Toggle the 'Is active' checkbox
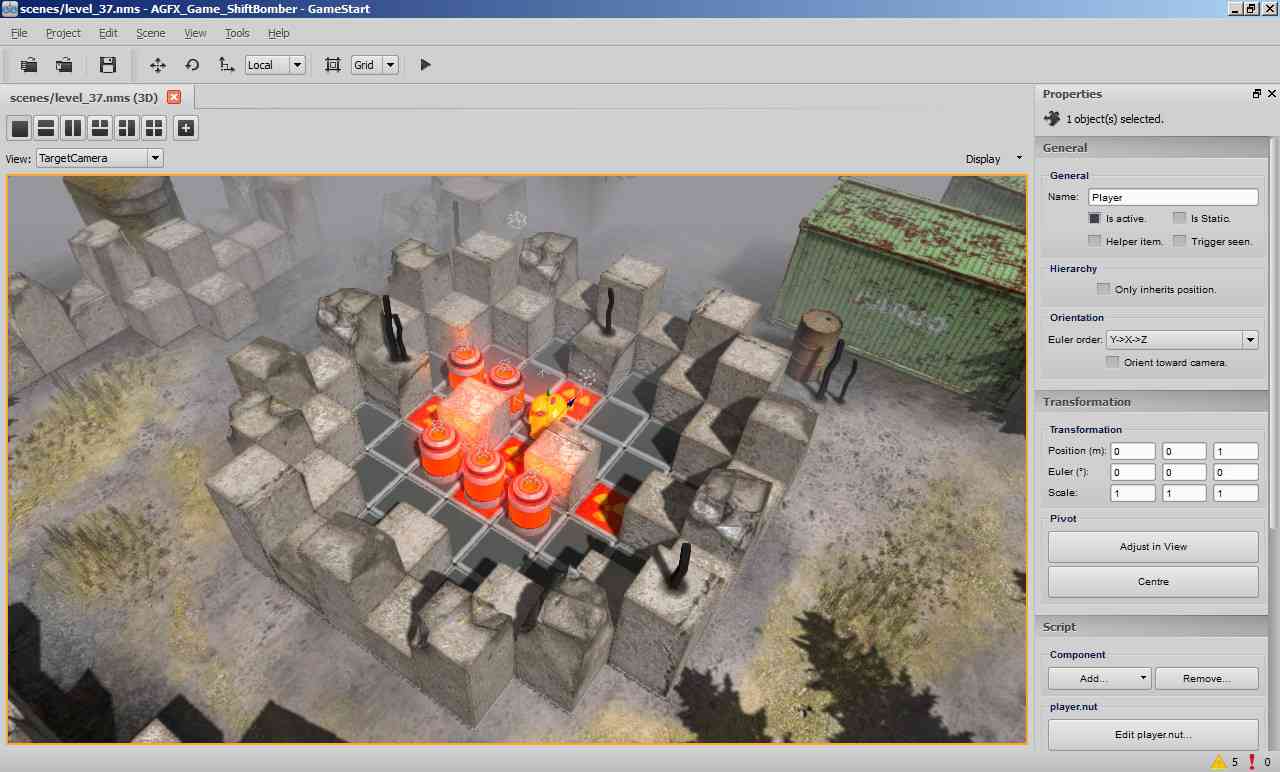1280x772 pixels. pos(1095,218)
